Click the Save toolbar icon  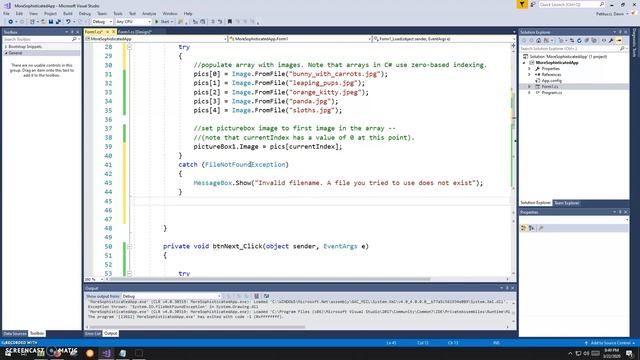click(51, 22)
